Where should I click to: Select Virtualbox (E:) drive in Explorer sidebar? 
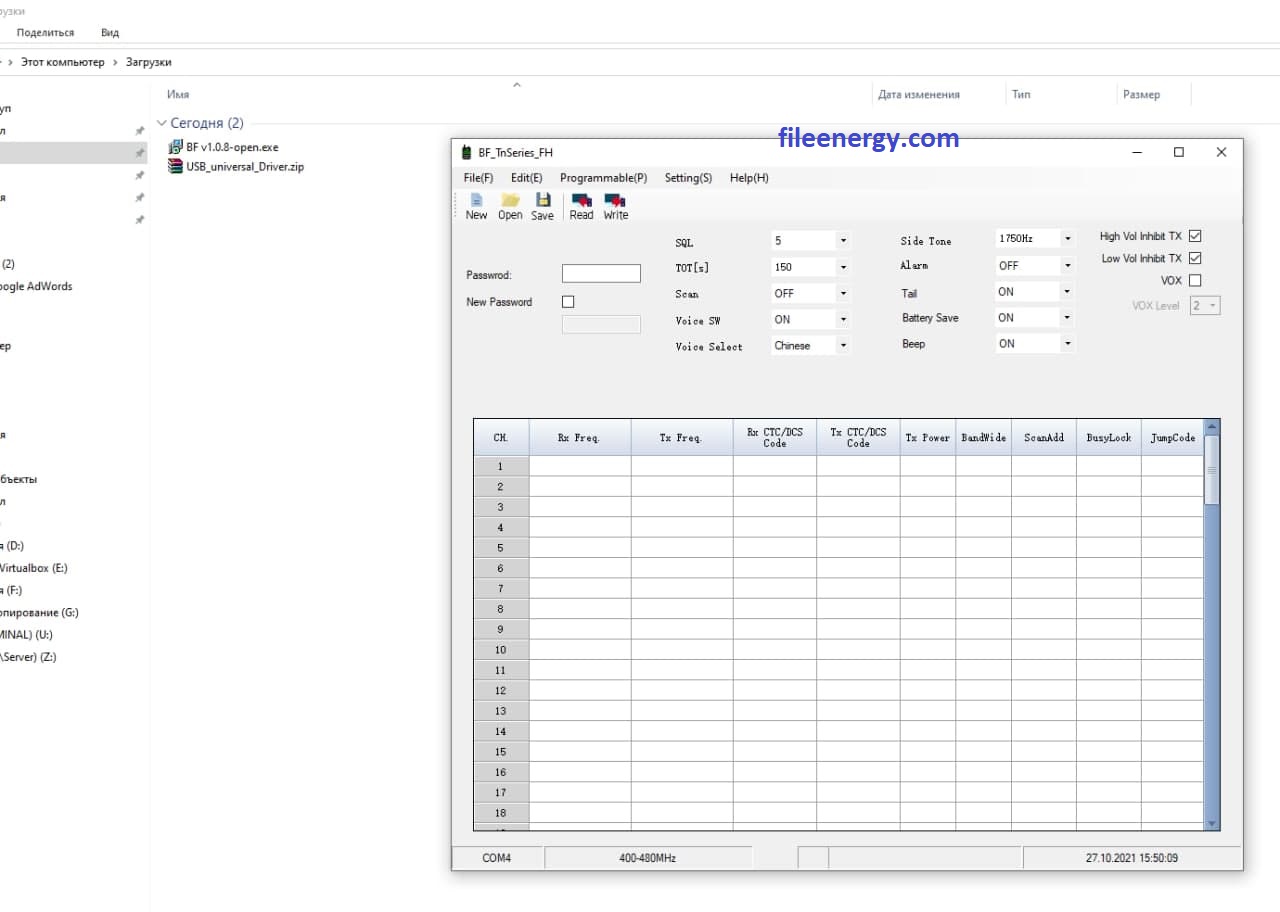(32, 568)
